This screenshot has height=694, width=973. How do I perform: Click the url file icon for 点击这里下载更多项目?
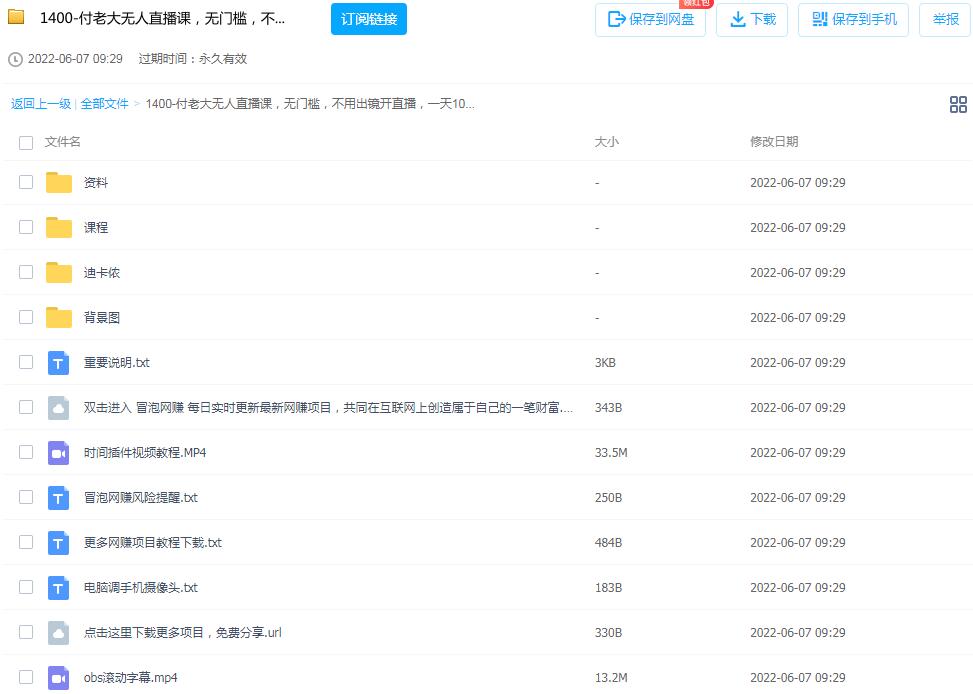[x=58, y=633]
